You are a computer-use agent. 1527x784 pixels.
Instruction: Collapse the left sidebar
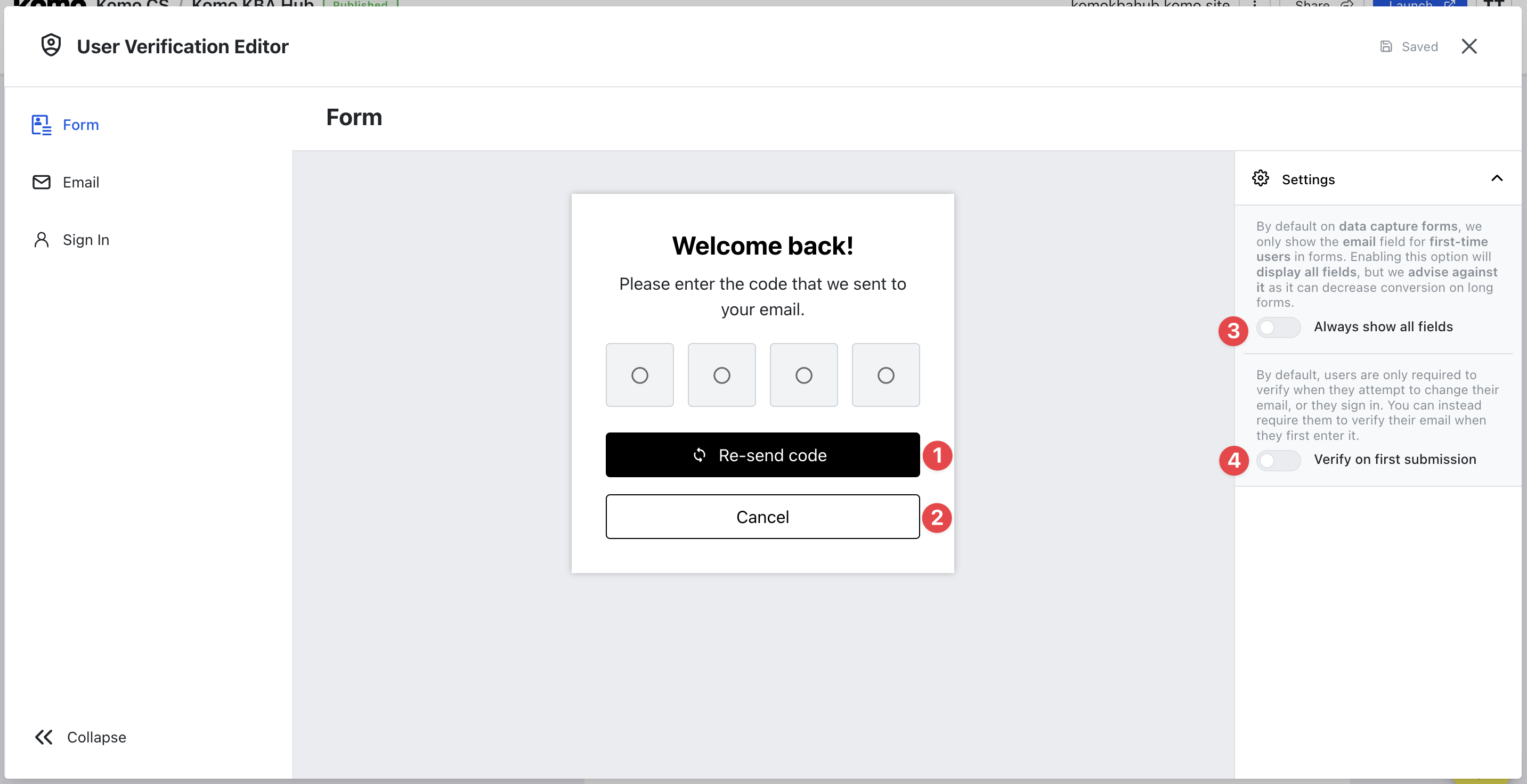coord(80,737)
